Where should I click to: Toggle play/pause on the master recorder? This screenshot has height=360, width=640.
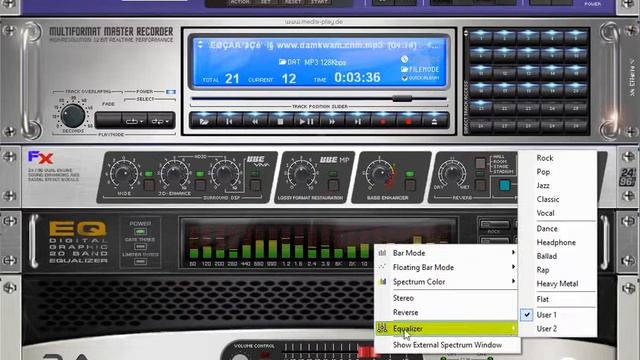[306, 121]
